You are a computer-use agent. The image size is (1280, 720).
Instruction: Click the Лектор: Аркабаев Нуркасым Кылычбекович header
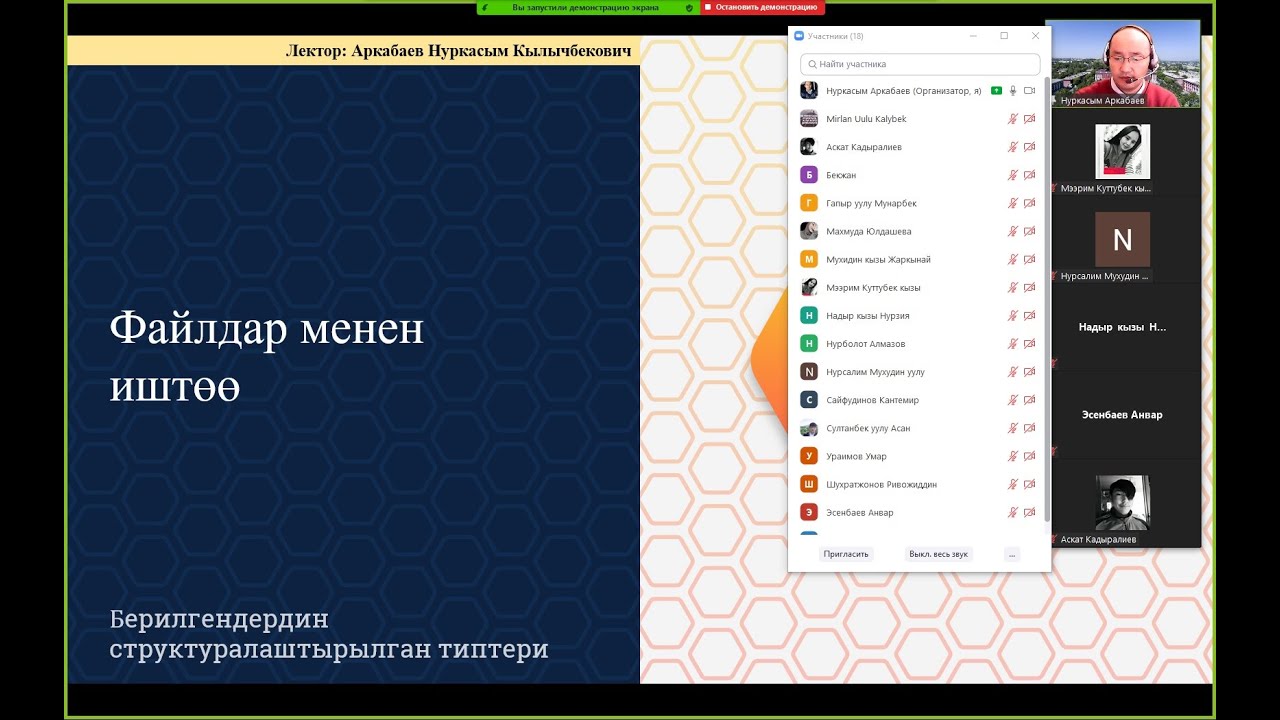click(x=459, y=50)
